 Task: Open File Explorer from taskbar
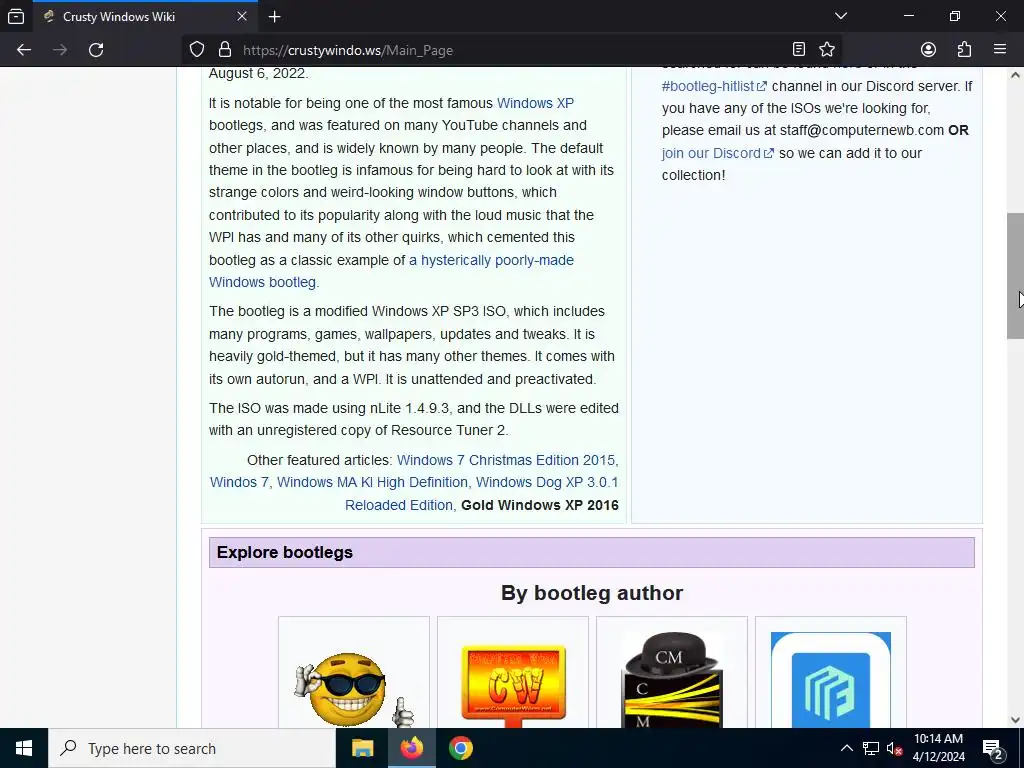[x=362, y=748]
